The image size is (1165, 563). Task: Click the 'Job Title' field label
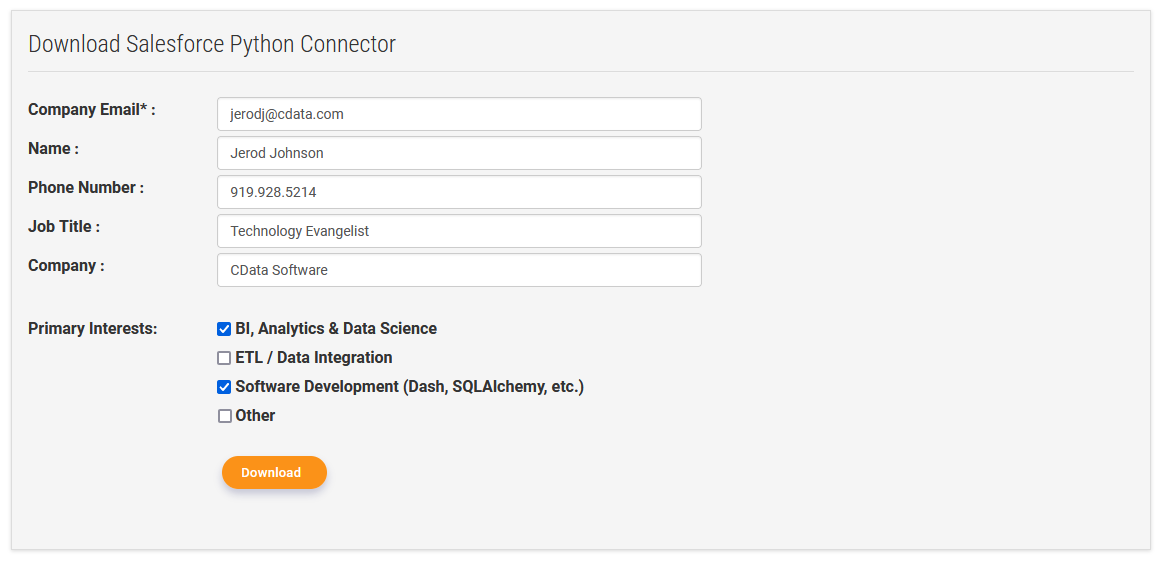(64, 227)
